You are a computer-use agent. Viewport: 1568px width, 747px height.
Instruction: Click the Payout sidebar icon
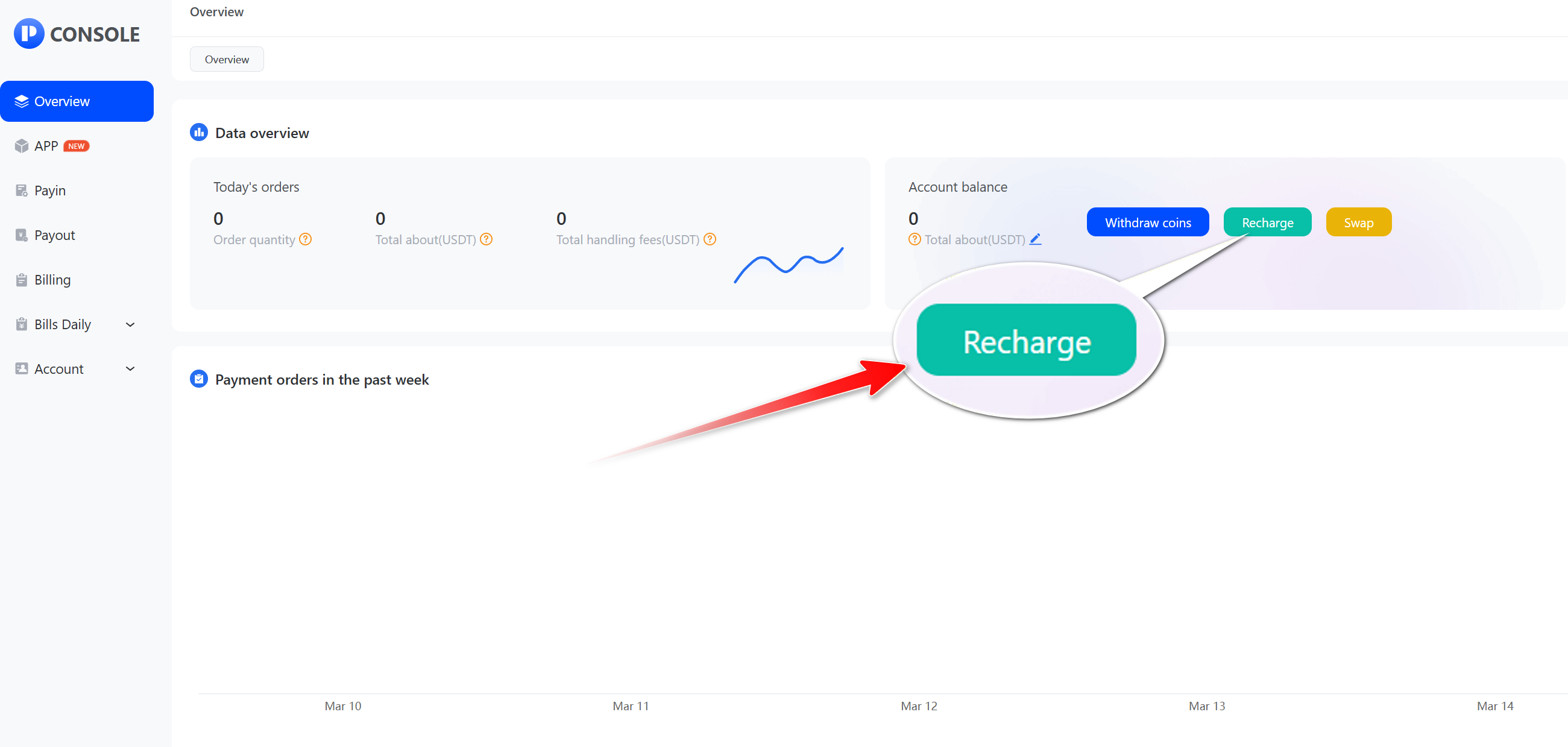(x=21, y=235)
